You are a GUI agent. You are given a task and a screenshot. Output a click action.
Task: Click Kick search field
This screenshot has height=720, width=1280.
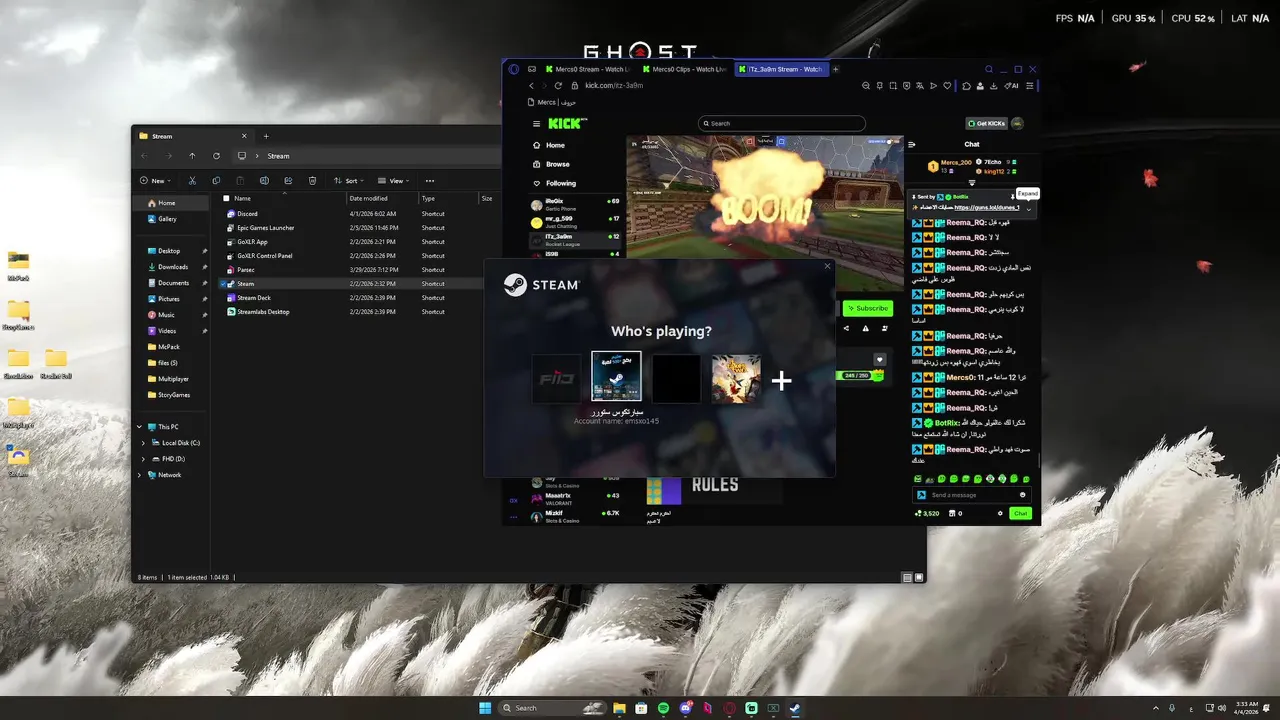pos(782,124)
